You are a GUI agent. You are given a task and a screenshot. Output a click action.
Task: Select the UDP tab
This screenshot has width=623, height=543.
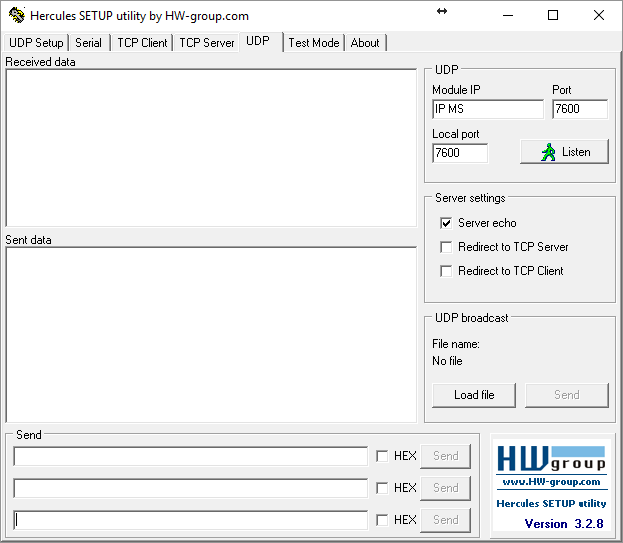coord(261,41)
